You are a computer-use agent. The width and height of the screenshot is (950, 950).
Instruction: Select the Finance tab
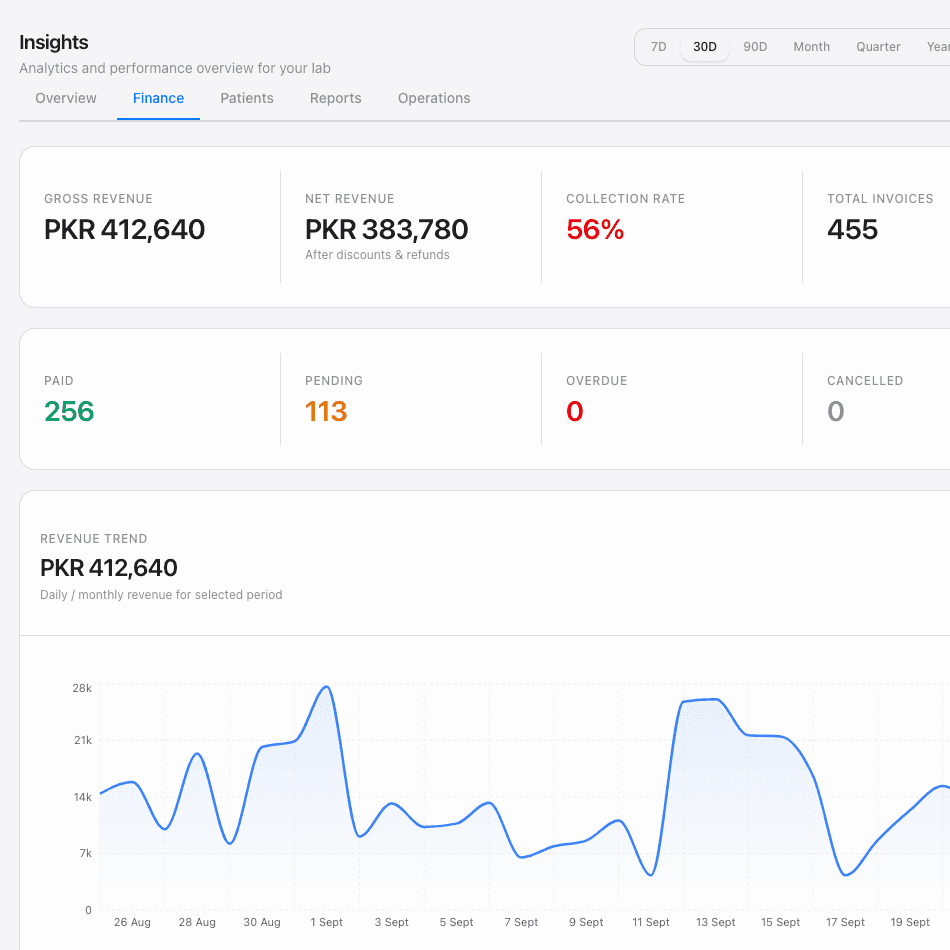click(x=158, y=98)
